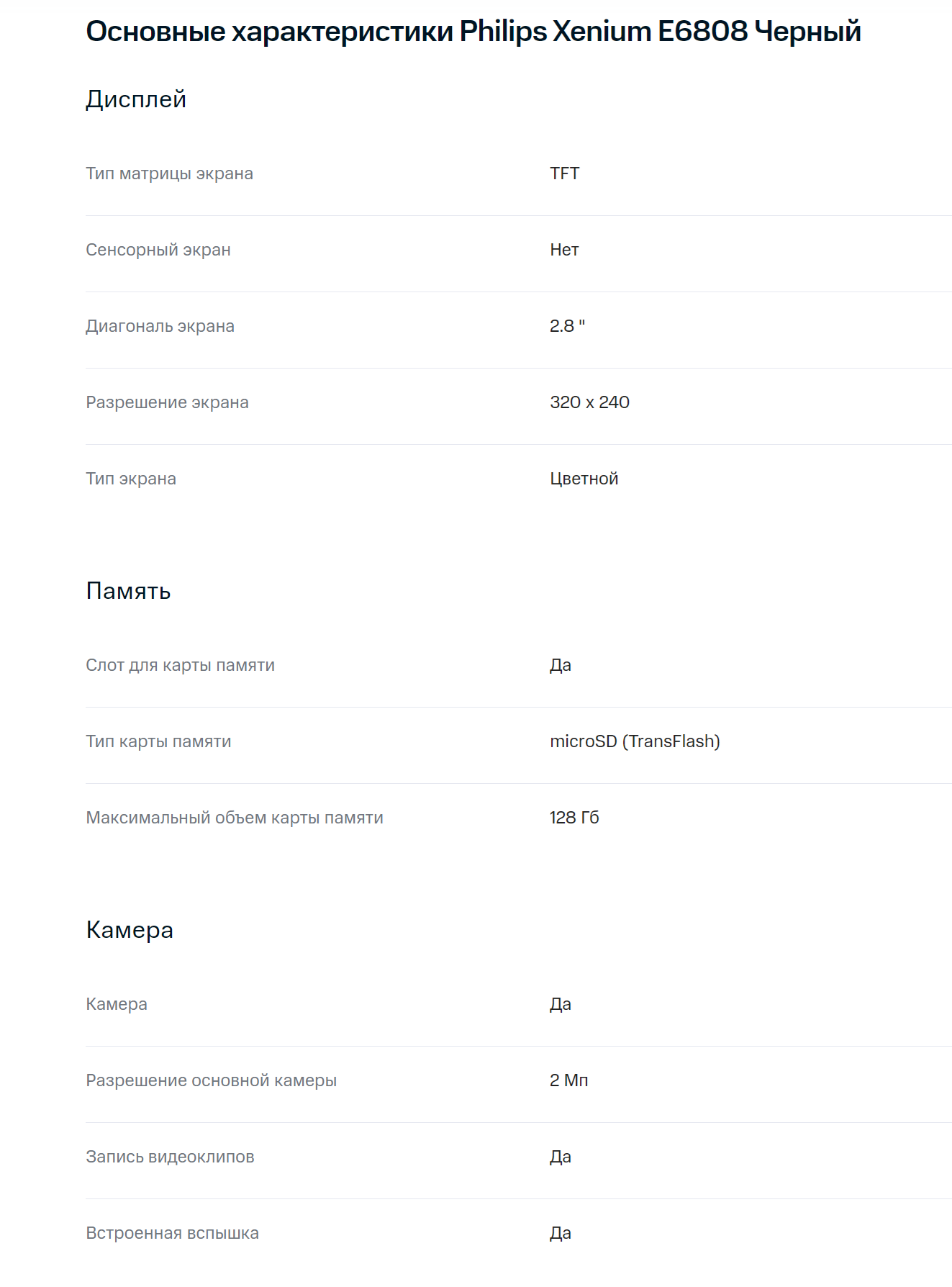This screenshot has width=952, height=1287.
Task: Select the Максимальный объем карты памяти label
Action: [x=234, y=818]
